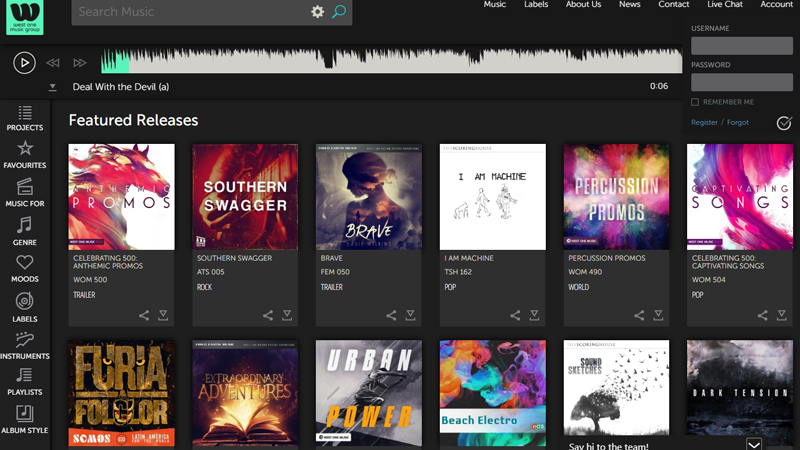Viewport: 800px width, 450px height.
Task: Click the PERCUSSION PROMOS title text
Action: coord(607,258)
